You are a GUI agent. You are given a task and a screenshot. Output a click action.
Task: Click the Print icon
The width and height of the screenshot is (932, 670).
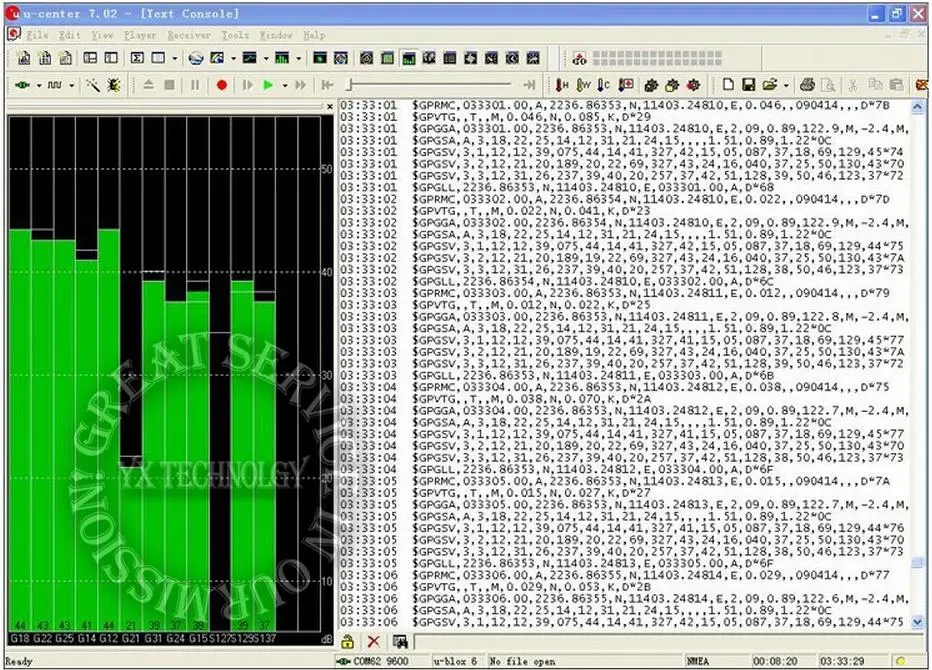(807, 85)
